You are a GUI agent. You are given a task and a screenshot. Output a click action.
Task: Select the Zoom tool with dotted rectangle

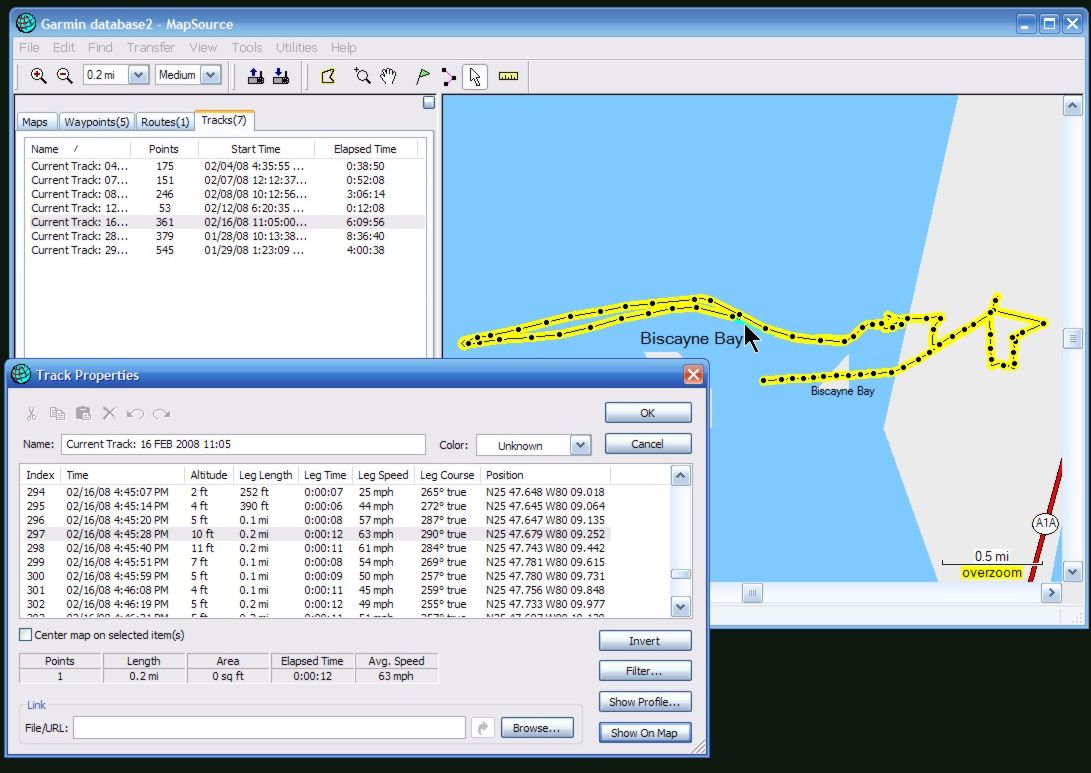point(362,76)
